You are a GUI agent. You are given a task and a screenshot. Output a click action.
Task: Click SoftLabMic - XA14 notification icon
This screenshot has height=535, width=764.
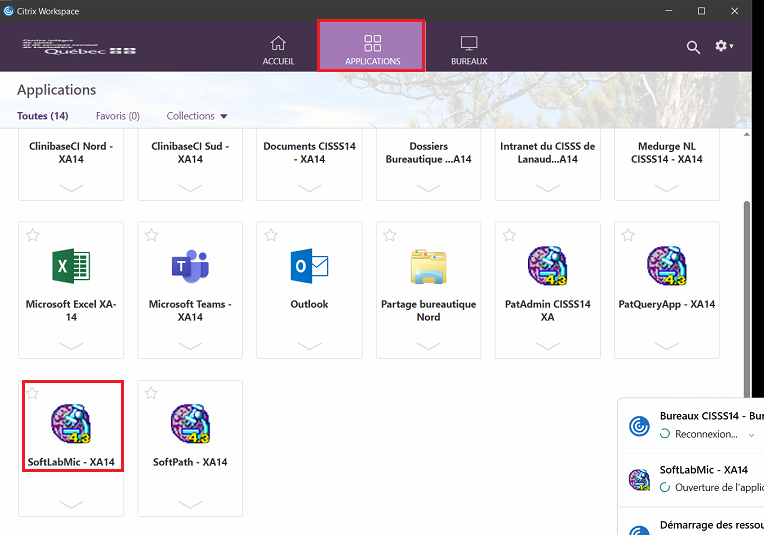pos(639,479)
